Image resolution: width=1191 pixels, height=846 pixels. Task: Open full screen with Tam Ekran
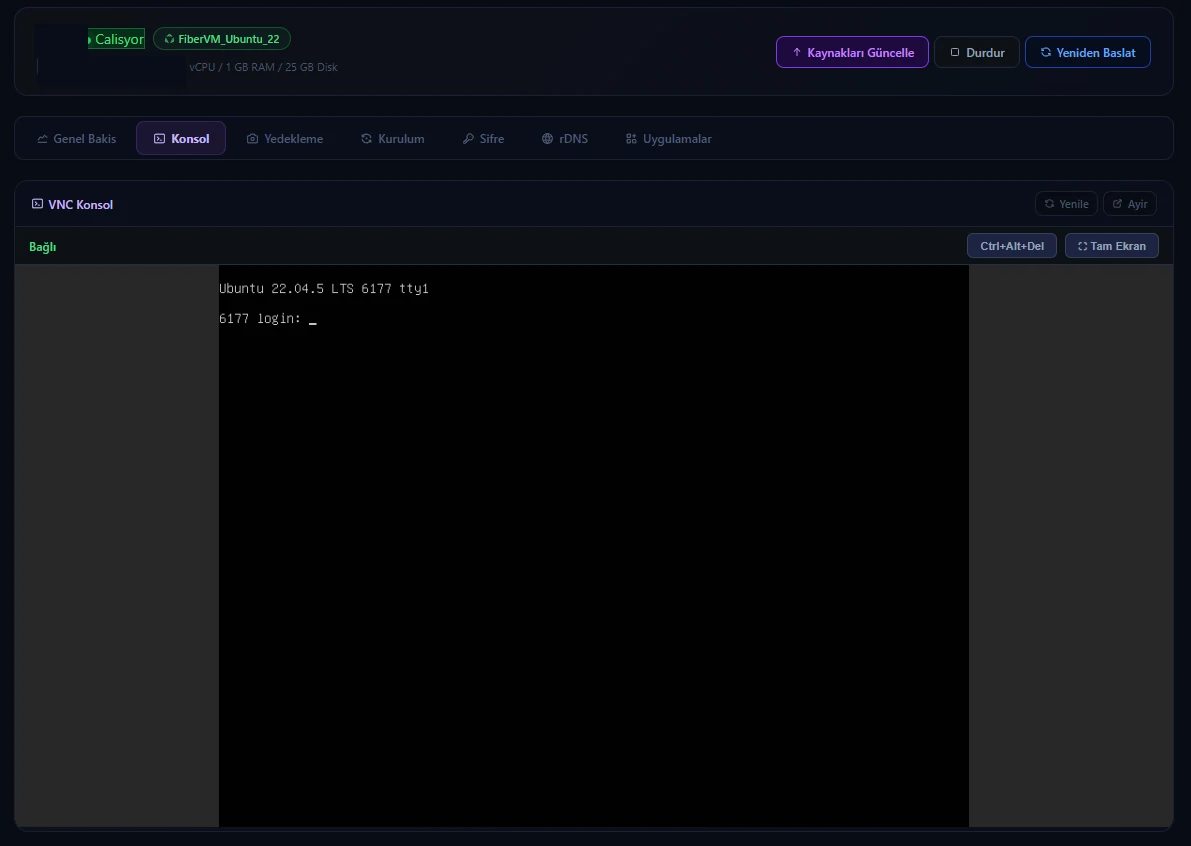(1112, 246)
